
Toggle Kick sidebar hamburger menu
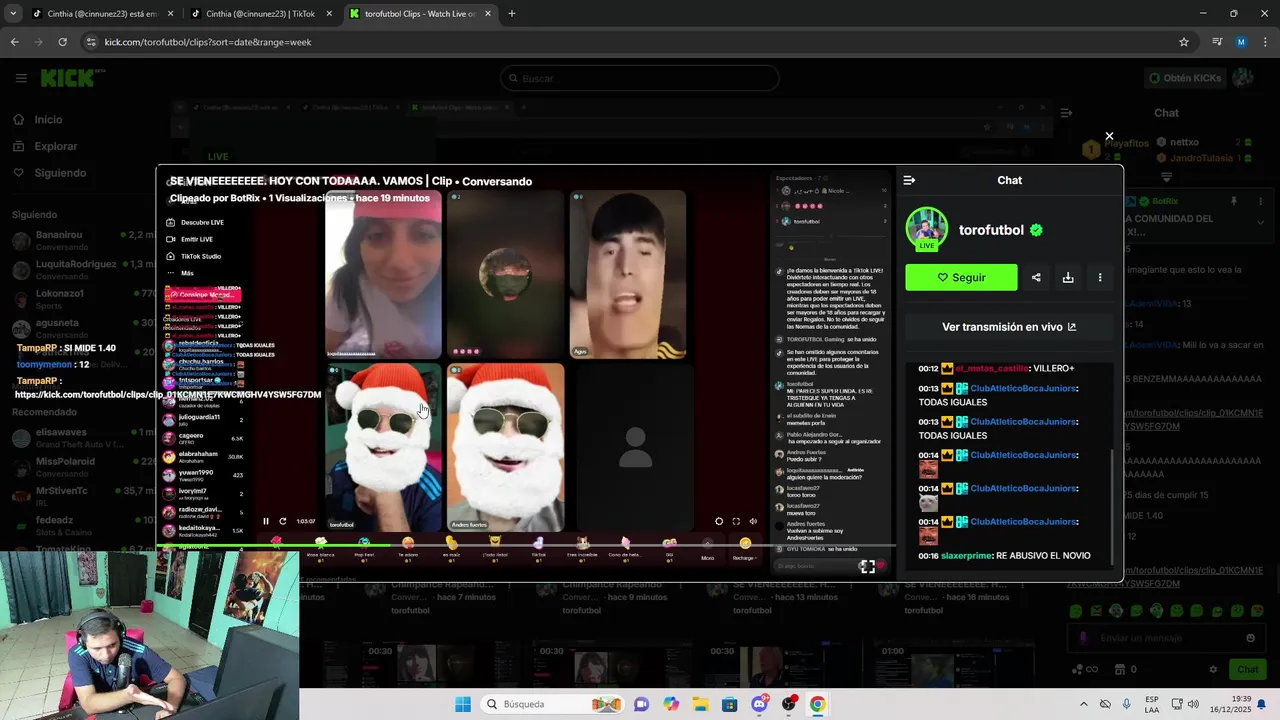[21, 78]
